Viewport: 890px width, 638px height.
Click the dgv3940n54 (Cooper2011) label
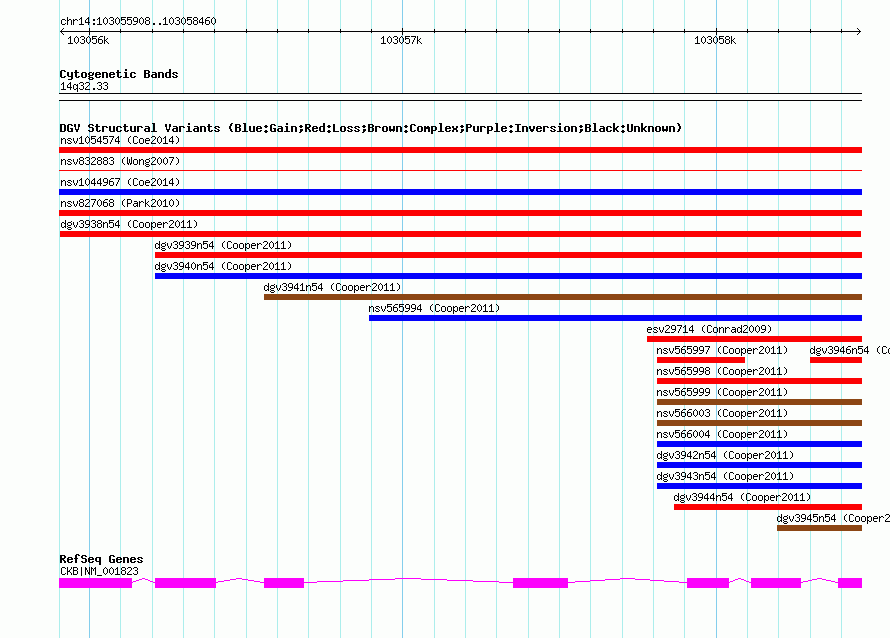coord(223,266)
